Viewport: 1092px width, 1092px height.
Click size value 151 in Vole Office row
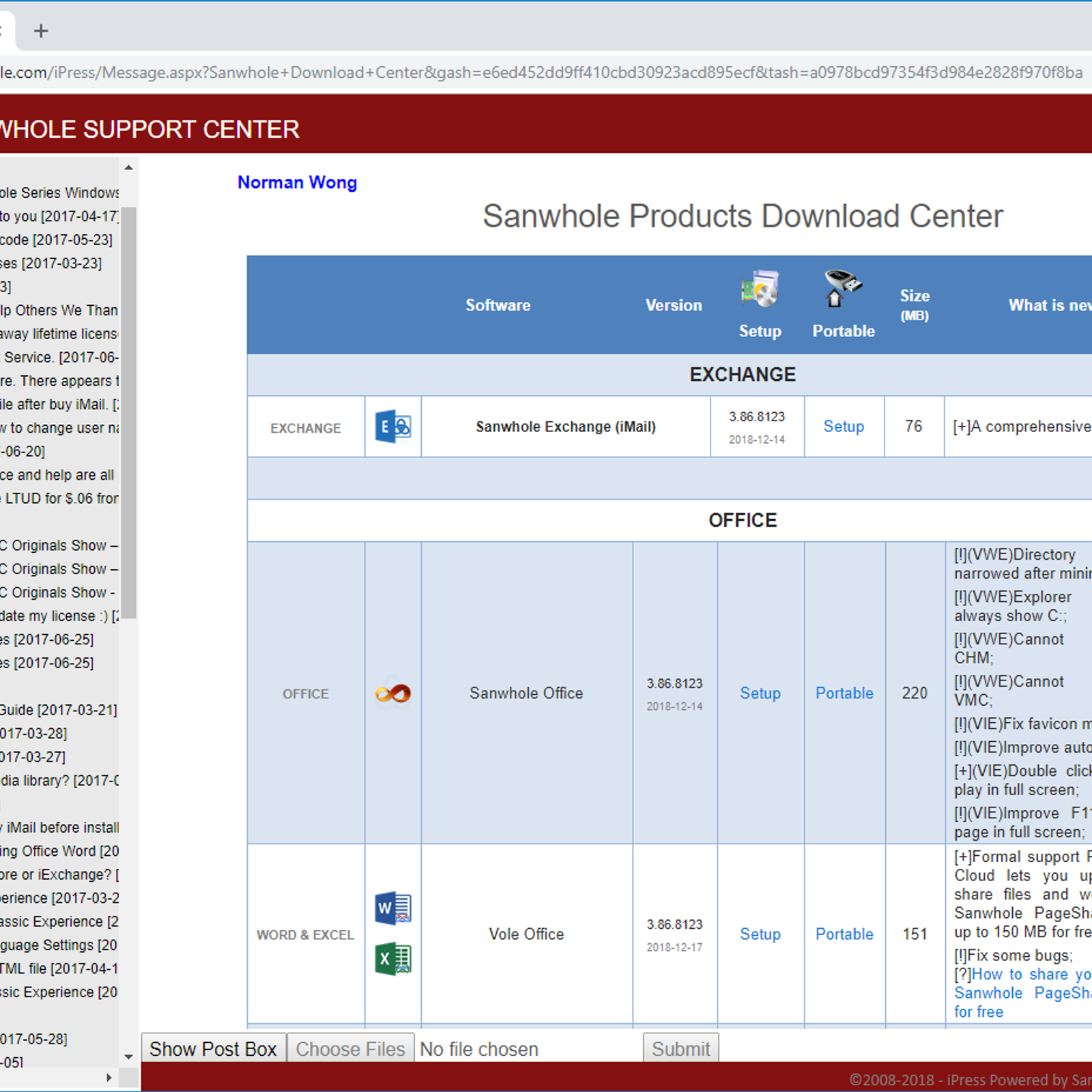[x=915, y=934]
